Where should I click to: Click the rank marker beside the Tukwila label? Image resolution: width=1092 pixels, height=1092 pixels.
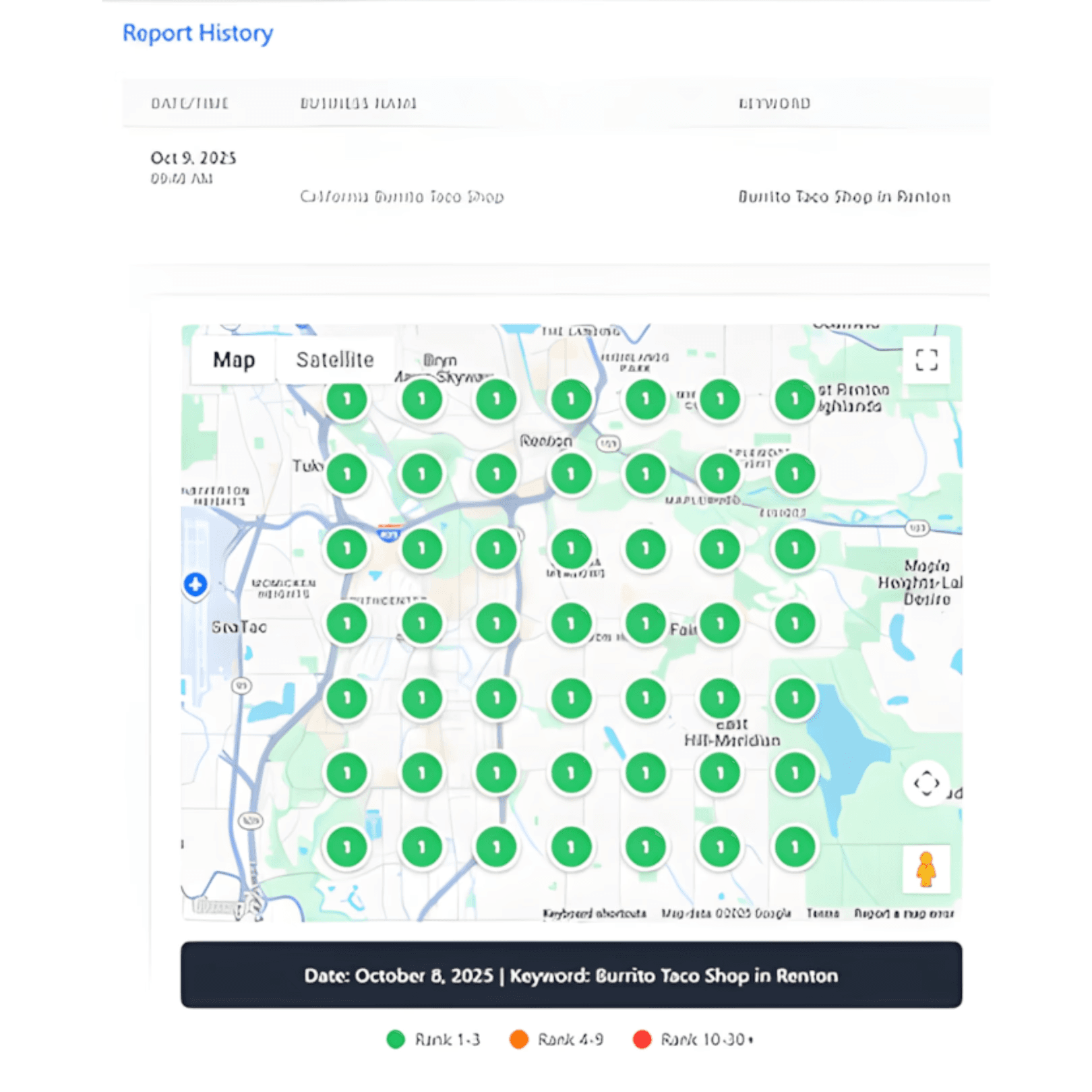click(347, 474)
